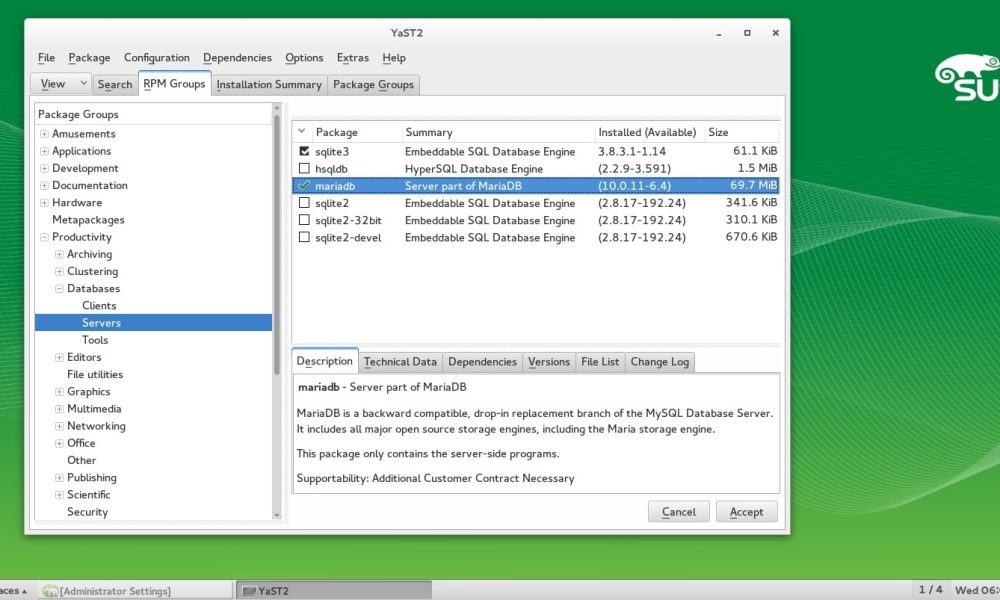Image resolution: width=1000 pixels, height=600 pixels.
Task: Maximize the YaST2 window
Action: [x=747, y=33]
